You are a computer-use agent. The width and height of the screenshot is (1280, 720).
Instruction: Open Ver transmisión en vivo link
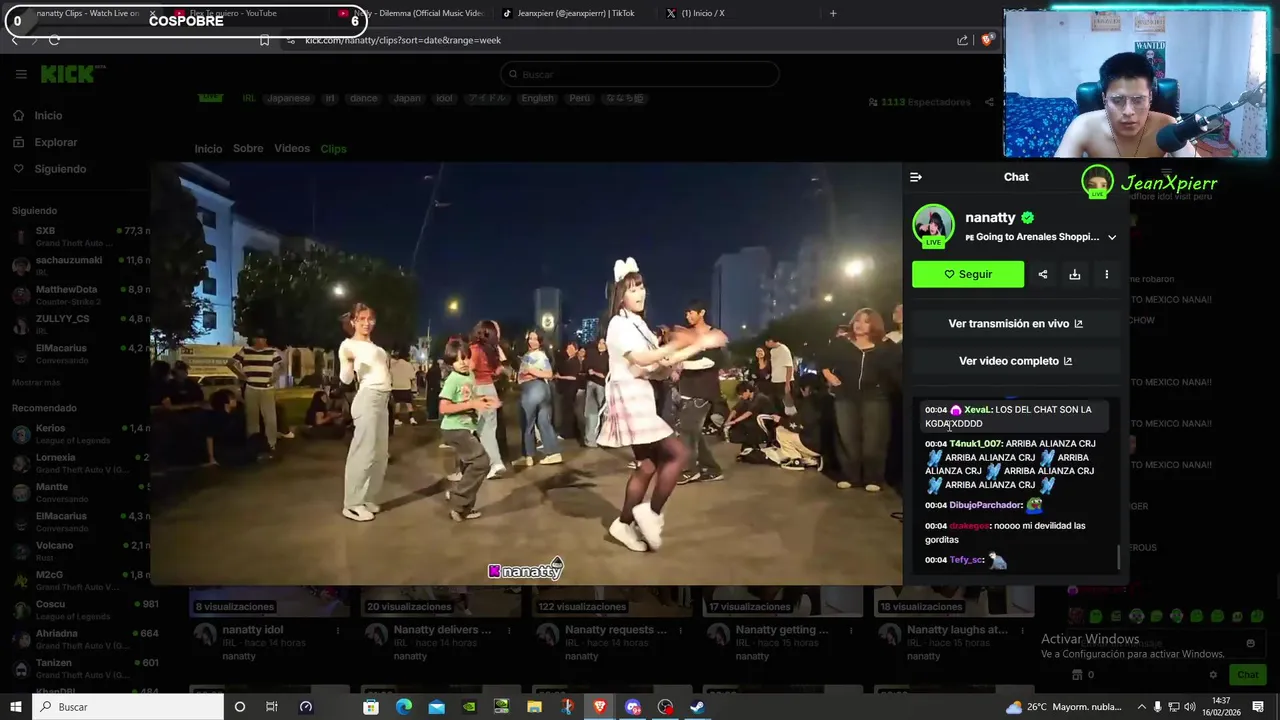click(x=1015, y=324)
